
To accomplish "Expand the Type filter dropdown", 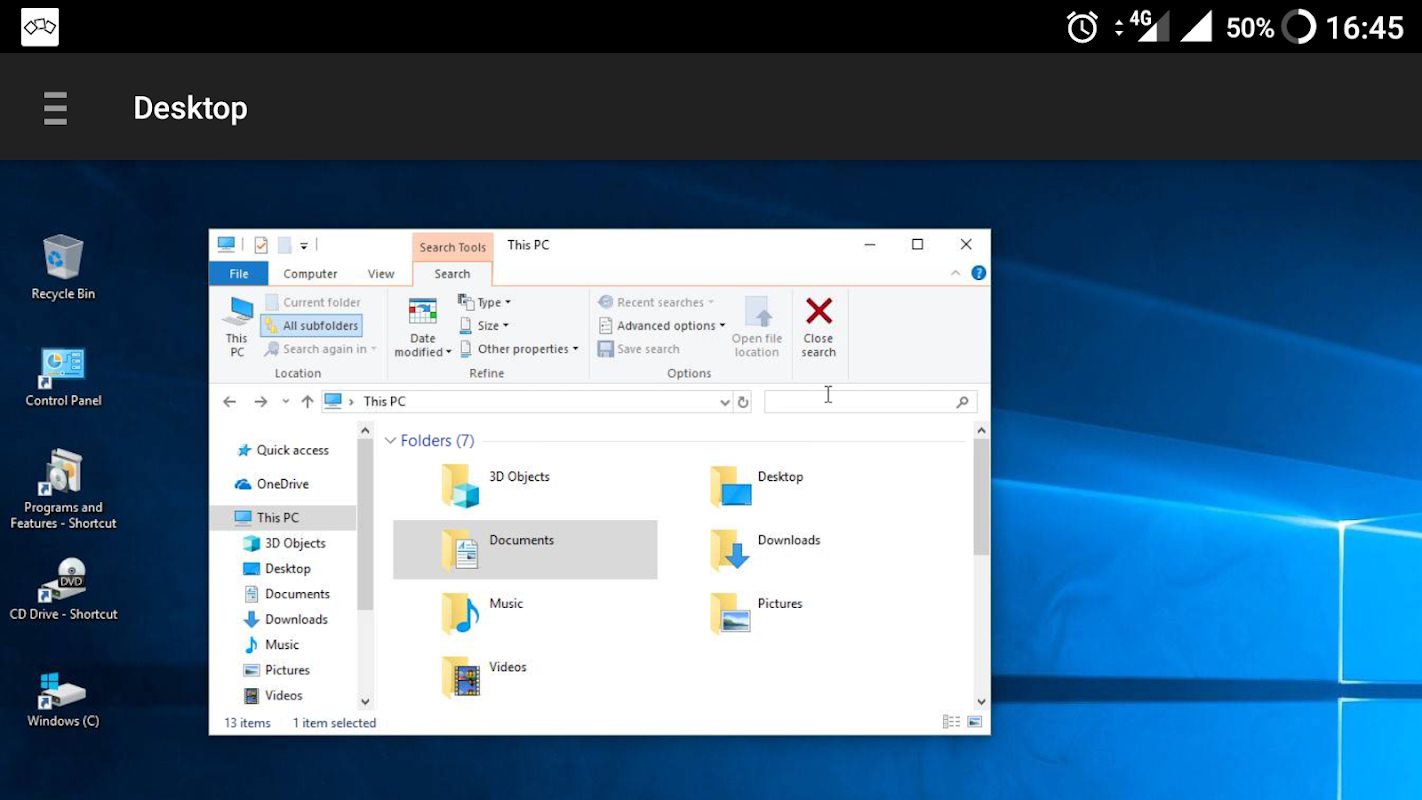I will tap(485, 302).
